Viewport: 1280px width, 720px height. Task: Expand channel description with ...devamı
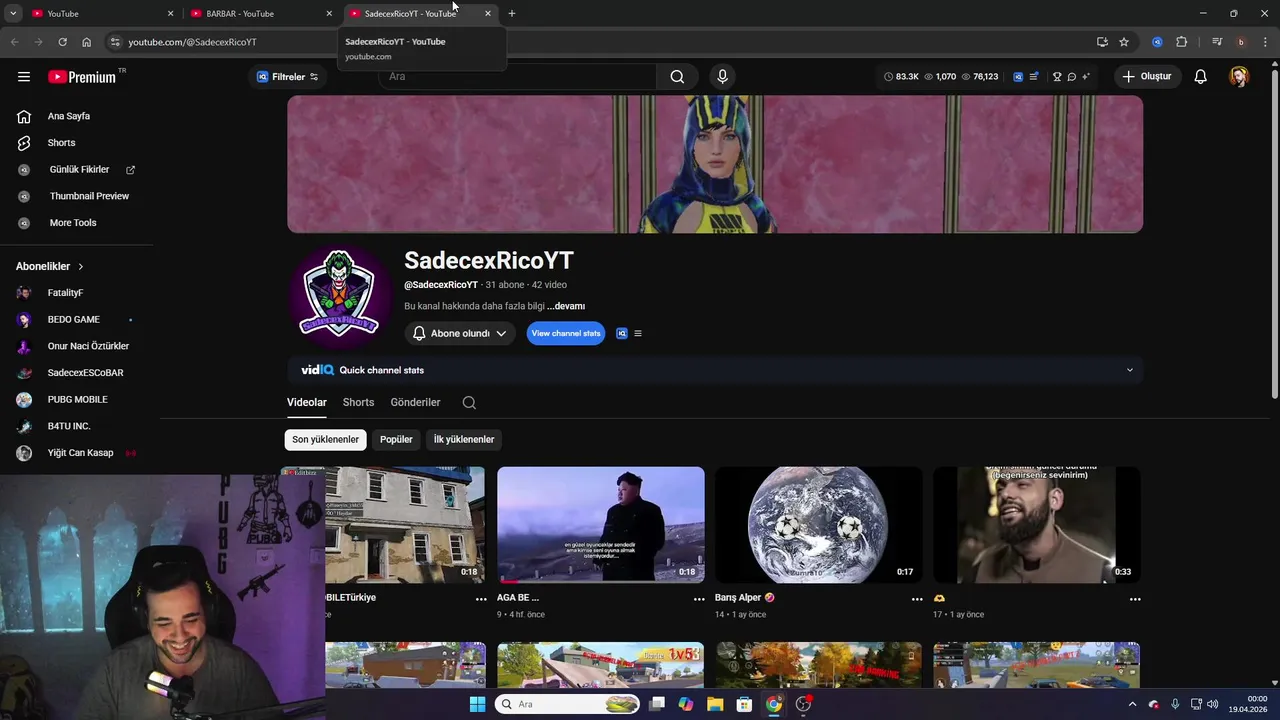pos(566,306)
